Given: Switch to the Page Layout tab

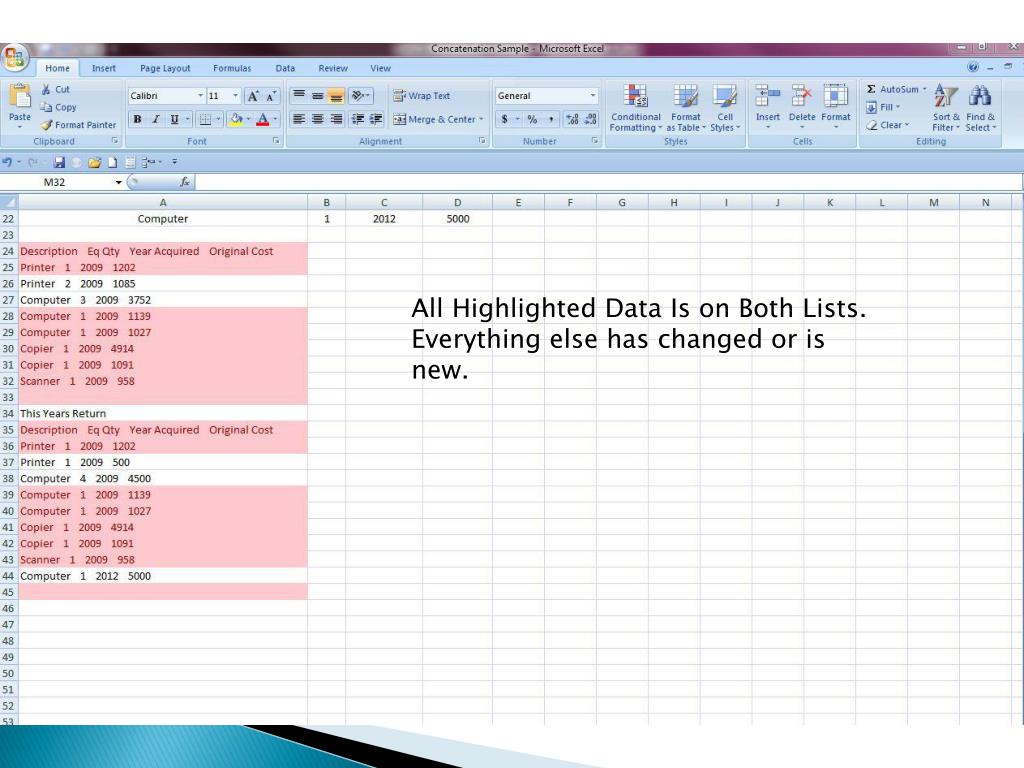Looking at the screenshot, I should (165, 68).
